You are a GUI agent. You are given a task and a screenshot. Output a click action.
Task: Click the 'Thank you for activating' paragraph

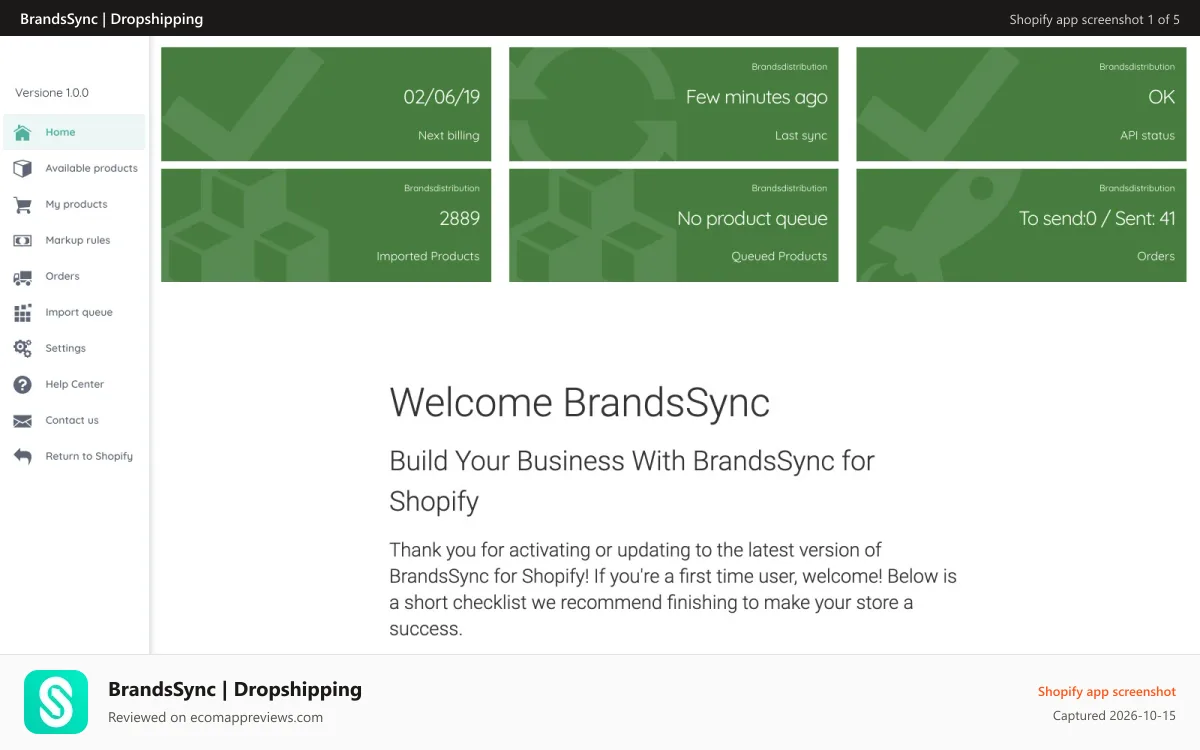coord(673,589)
